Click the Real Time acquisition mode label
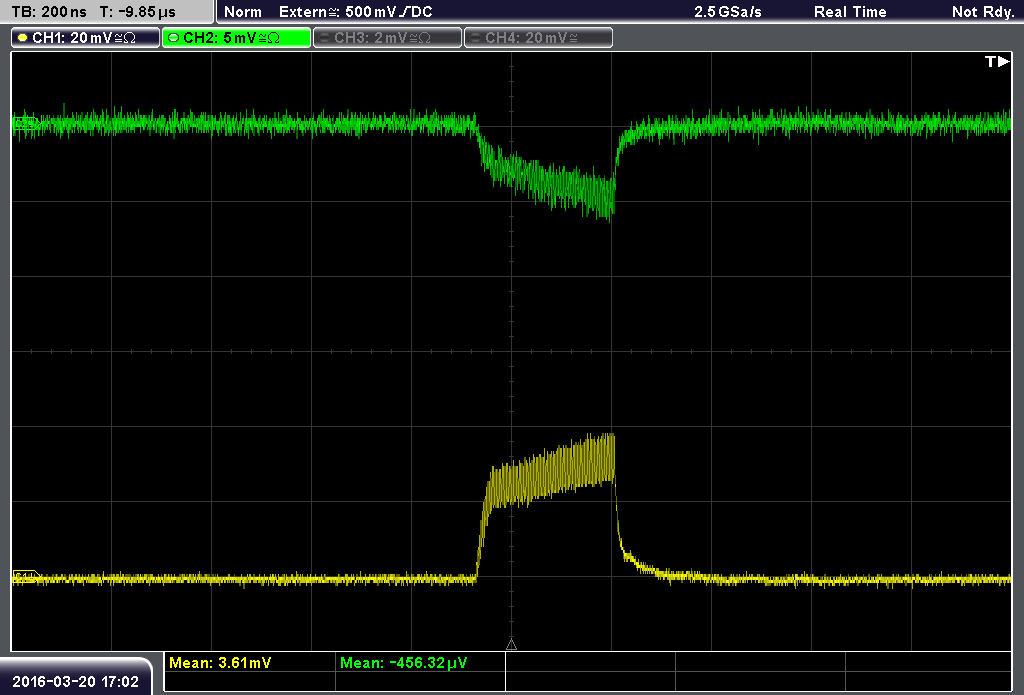This screenshot has height=695, width=1024. (x=850, y=12)
